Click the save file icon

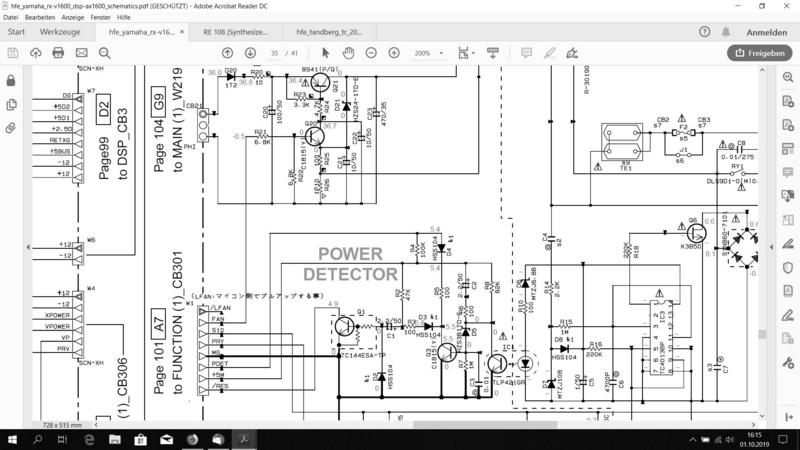coord(13,53)
